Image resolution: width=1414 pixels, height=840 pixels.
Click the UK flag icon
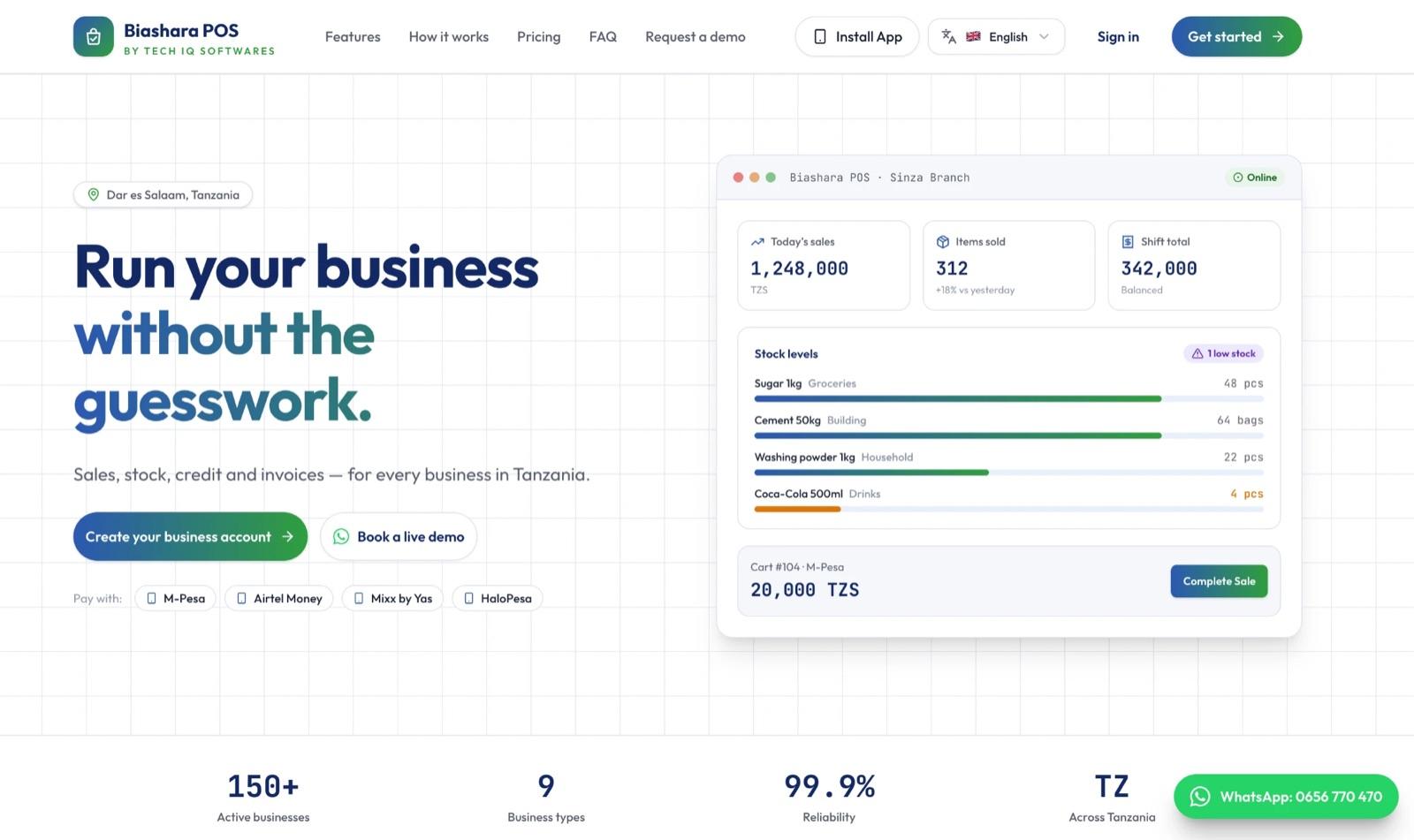pos(973,36)
